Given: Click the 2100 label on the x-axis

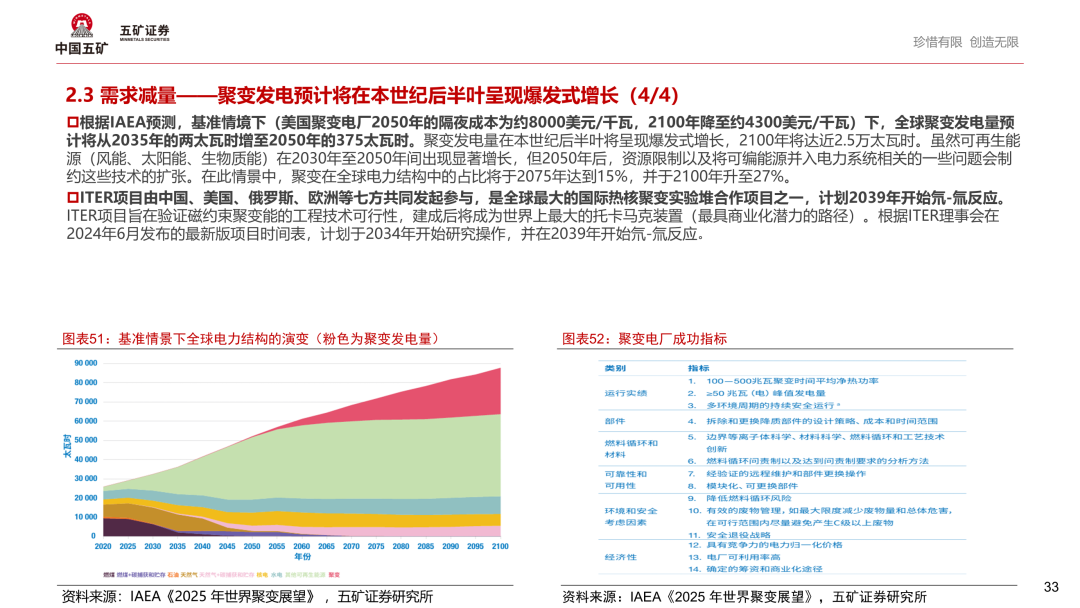Looking at the screenshot, I should coord(500,546).
